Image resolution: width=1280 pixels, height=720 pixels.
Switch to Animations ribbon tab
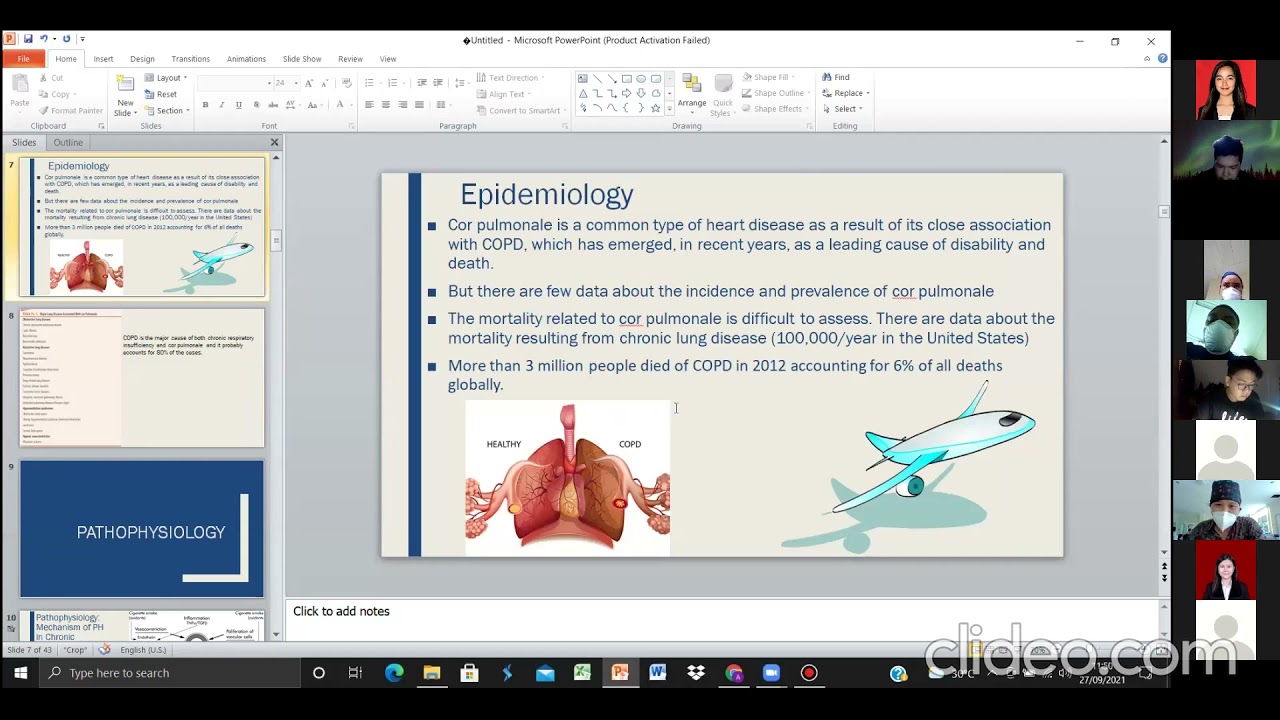pos(246,59)
